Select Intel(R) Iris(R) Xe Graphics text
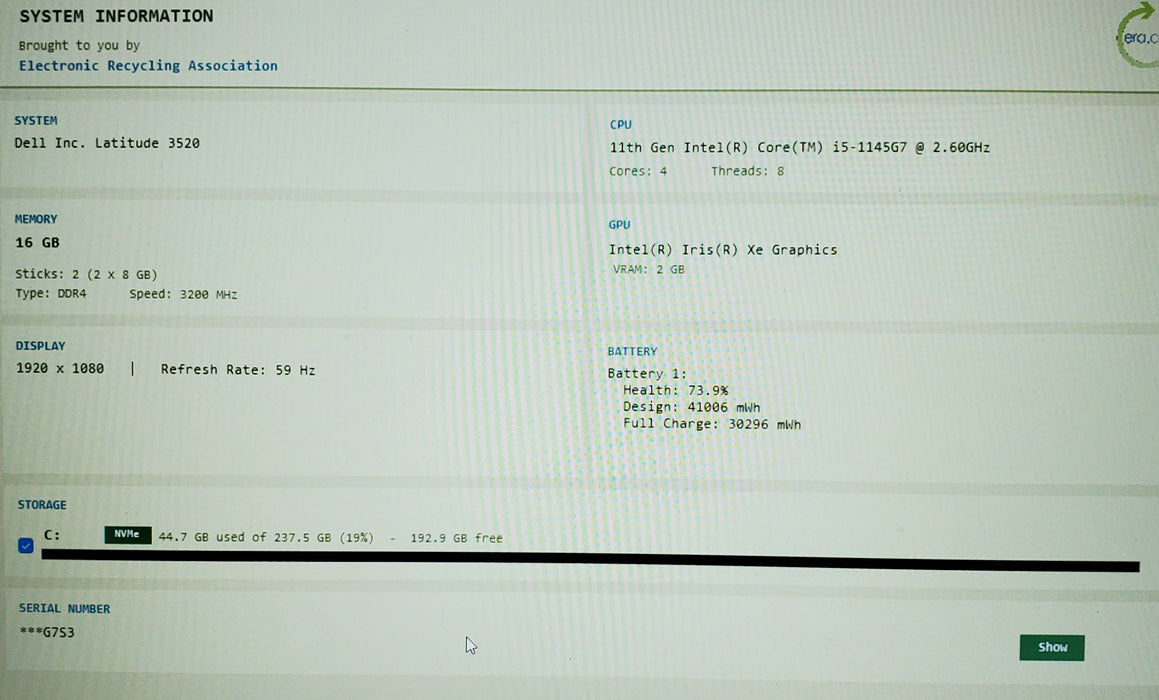The height and width of the screenshot is (700, 1159). (723, 250)
